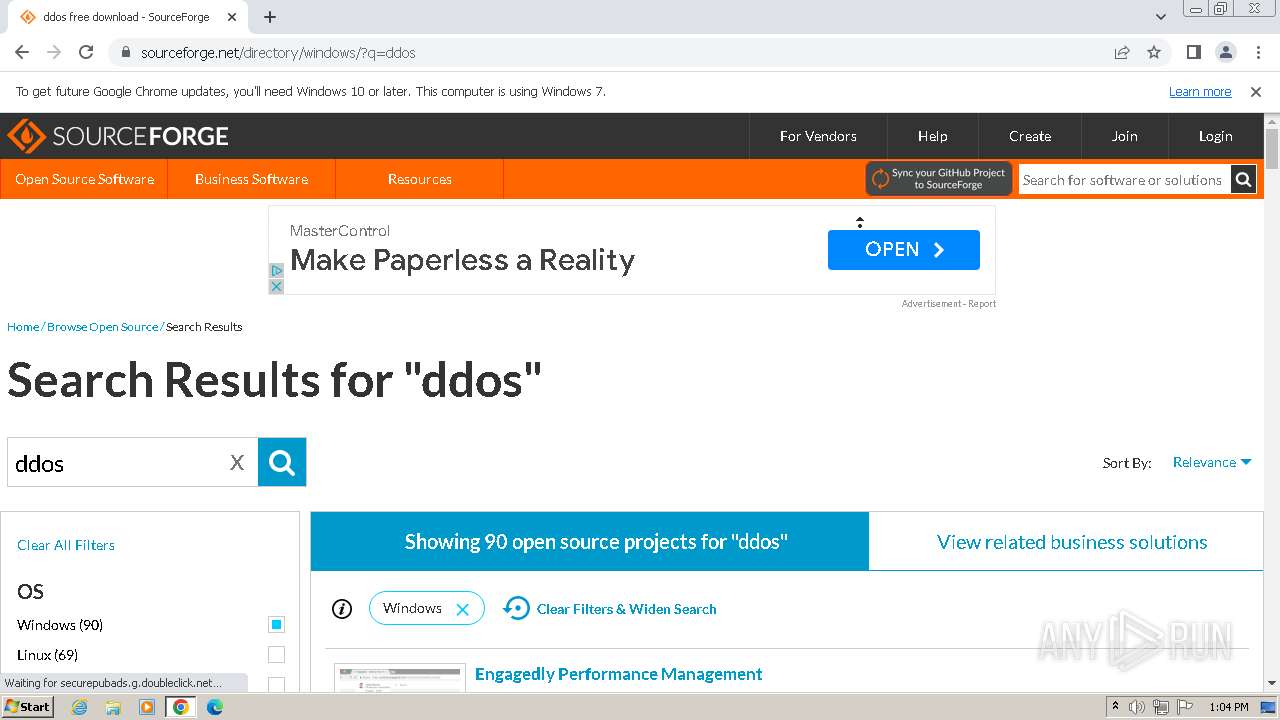1280x720 pixels.
Task: Click Clear Filters & Widen Search
Action: pos(610,609)
